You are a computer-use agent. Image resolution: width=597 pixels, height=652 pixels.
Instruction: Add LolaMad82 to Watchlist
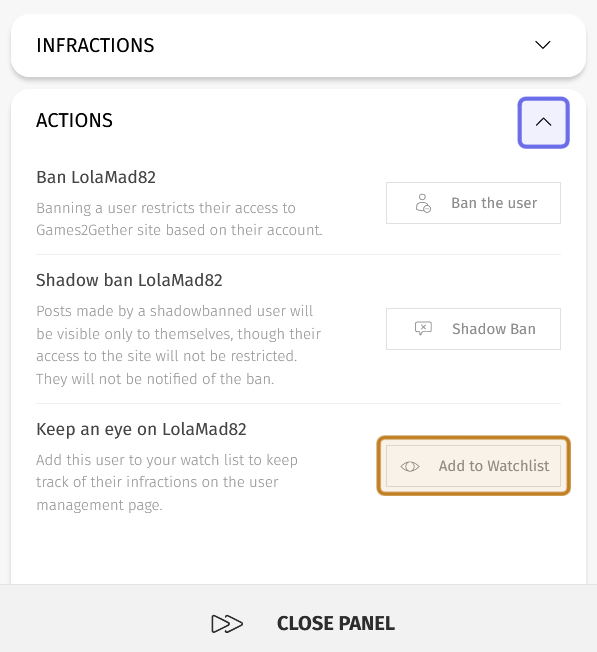473,466
